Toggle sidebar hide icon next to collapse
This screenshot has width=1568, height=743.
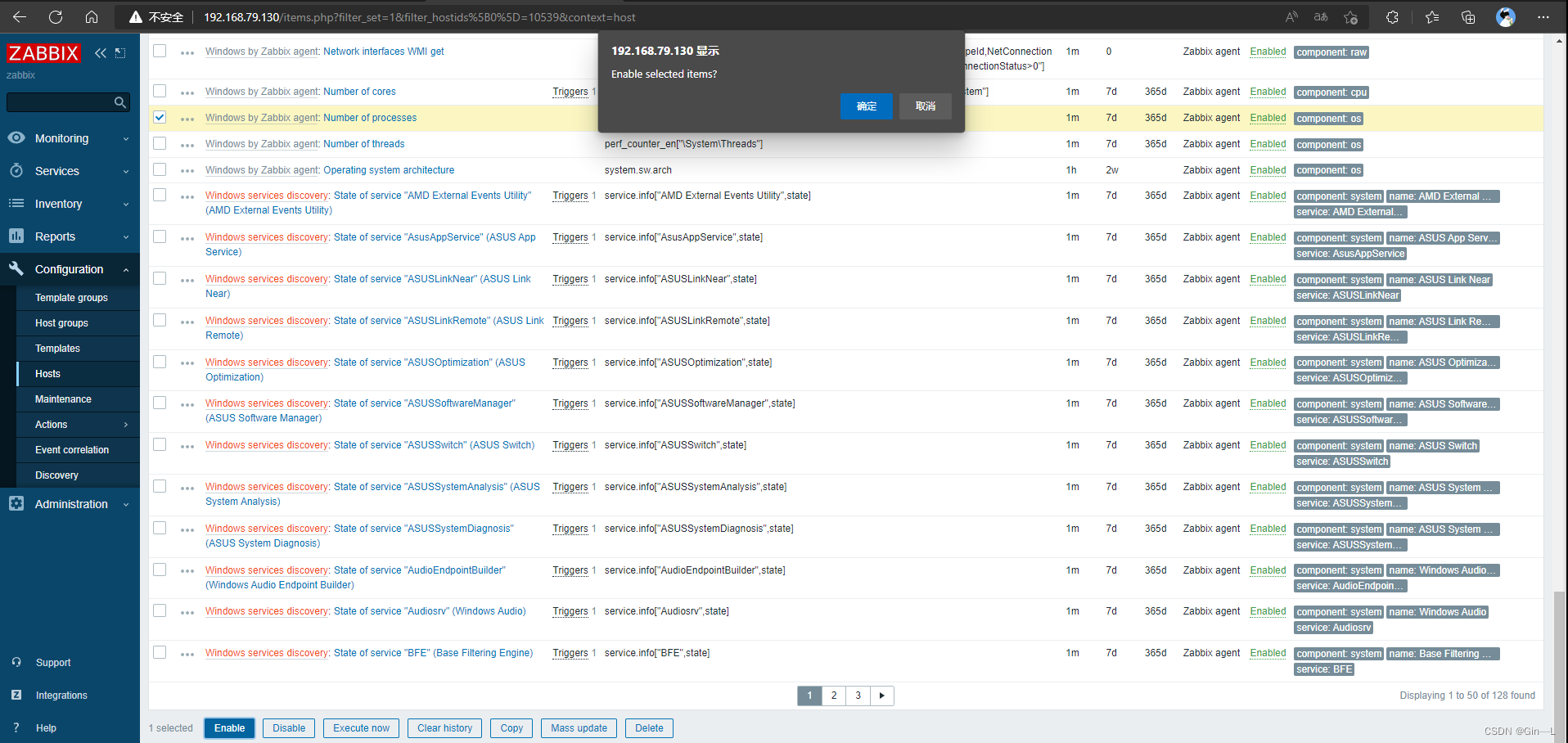pos(120,53)
